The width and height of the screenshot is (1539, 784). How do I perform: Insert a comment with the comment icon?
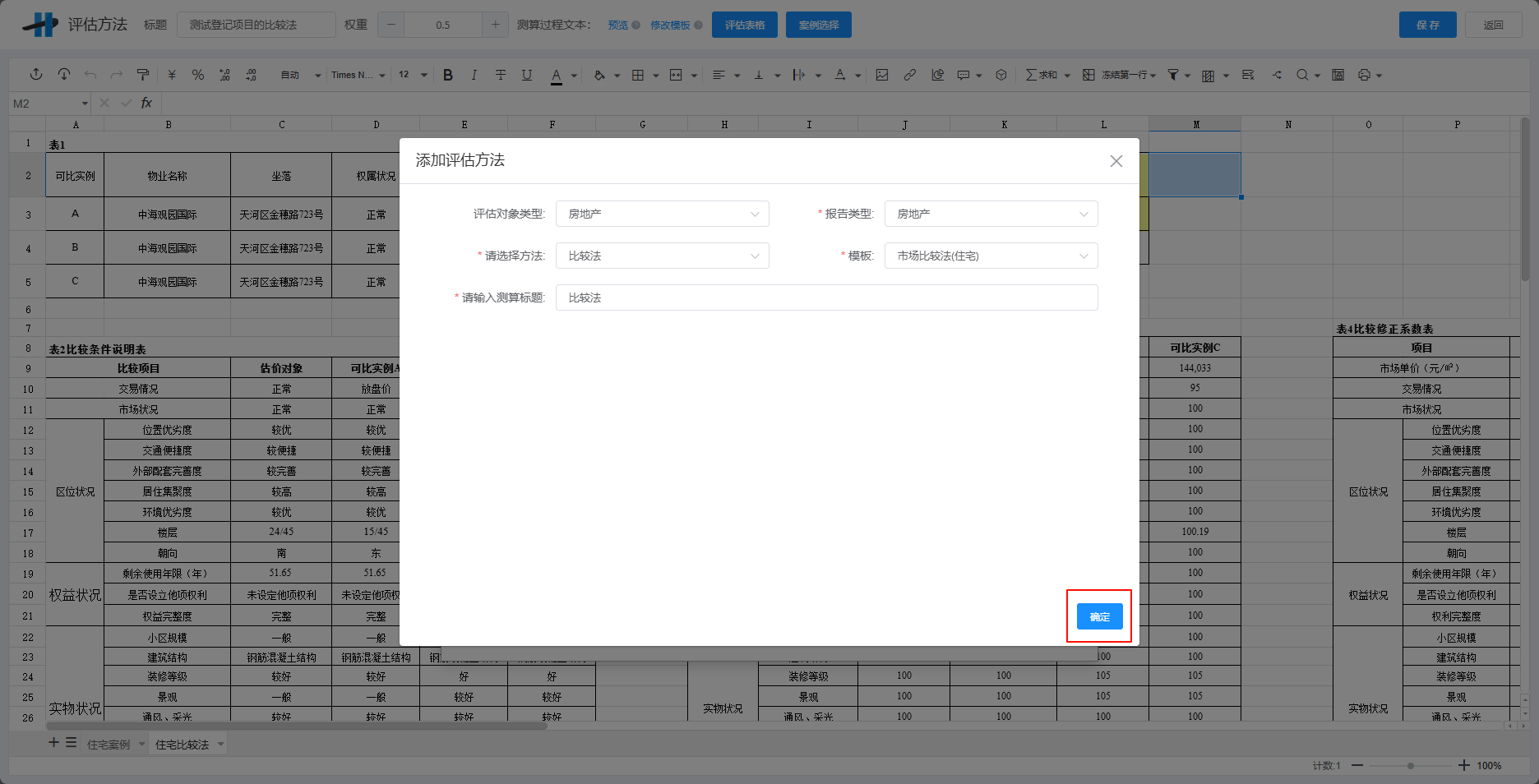tap(964, 74)
